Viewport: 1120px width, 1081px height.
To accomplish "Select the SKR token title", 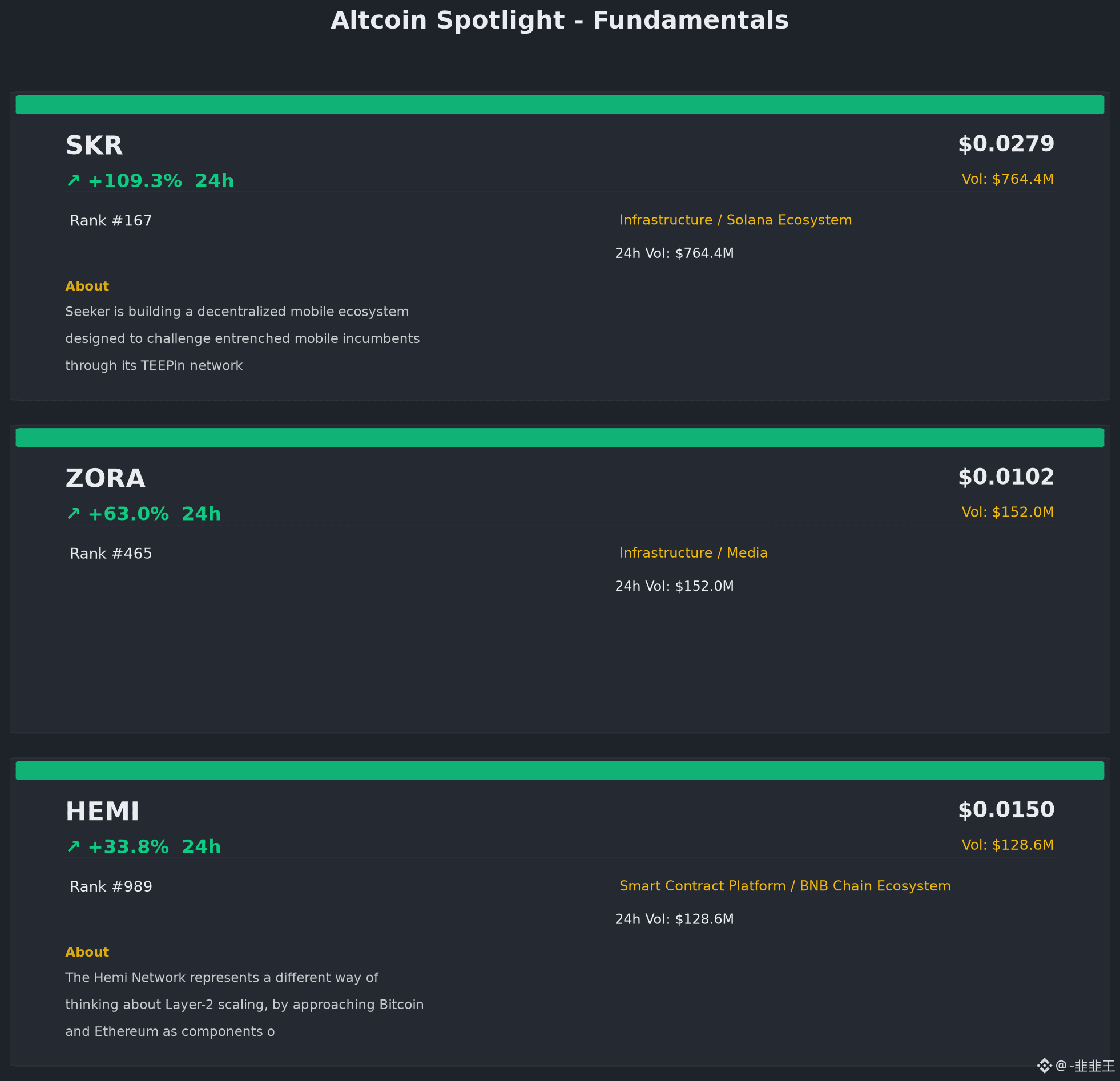I will pyautogui.click(x=94, y=146).
